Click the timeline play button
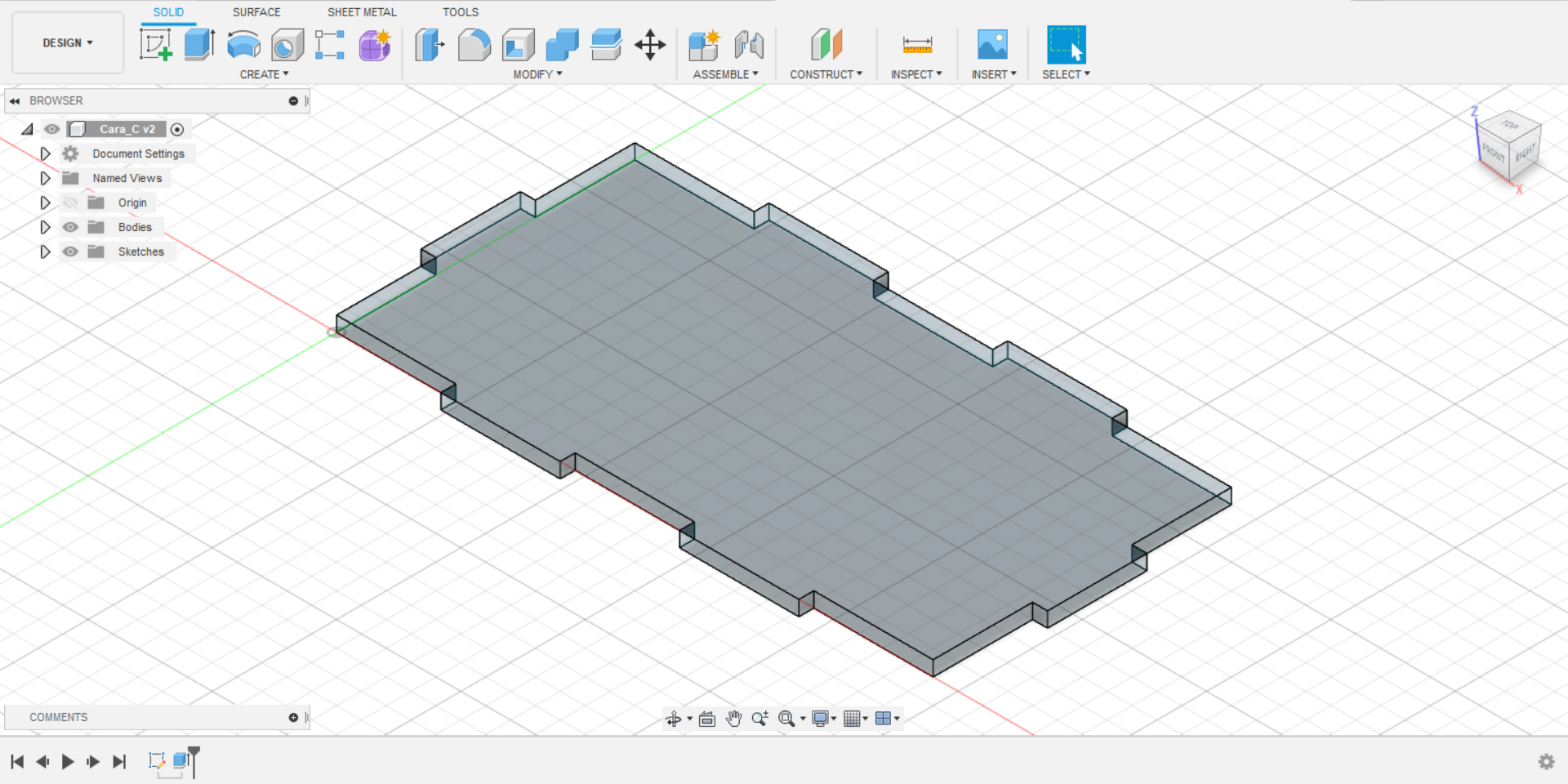Image resolution: width=1568 pixels, height=784 pixels. (68, 761)
